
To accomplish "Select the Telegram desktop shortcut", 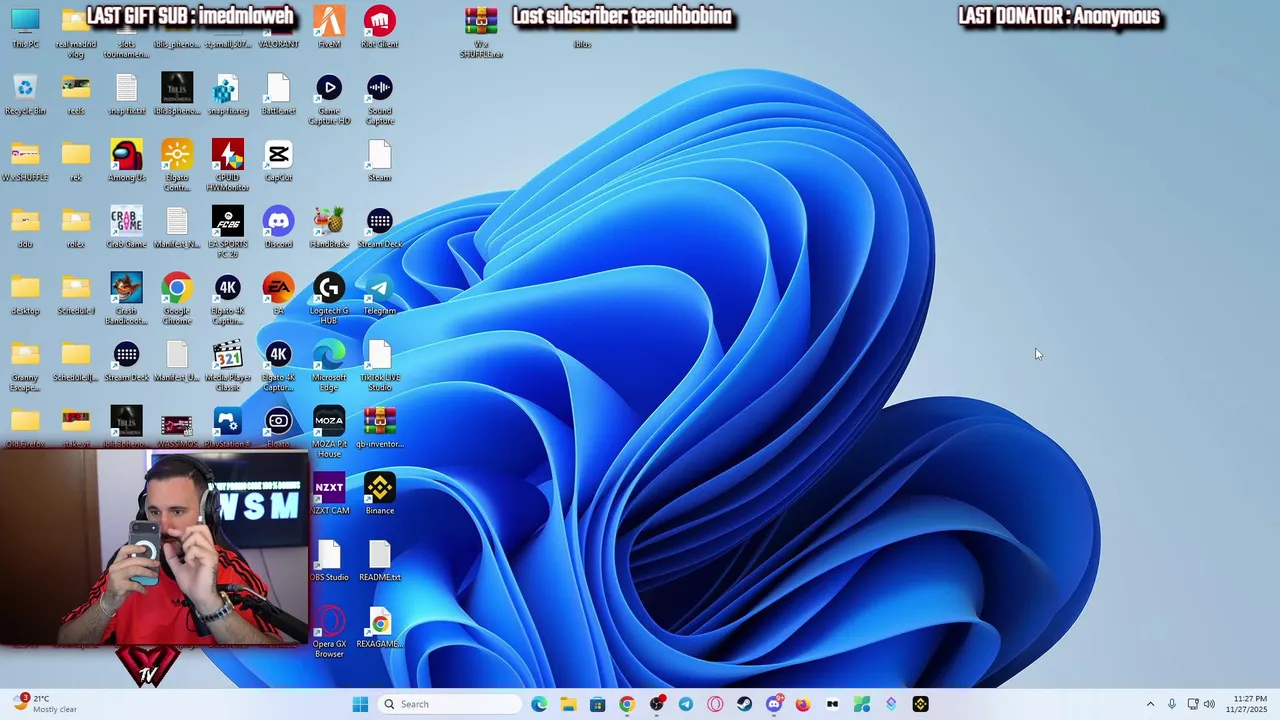I will coord(379,294).
